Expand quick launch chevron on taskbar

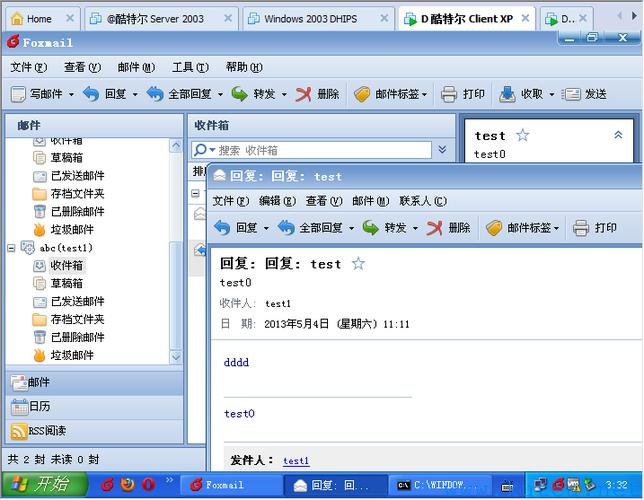pyautogui.click(x=169, y=479)
